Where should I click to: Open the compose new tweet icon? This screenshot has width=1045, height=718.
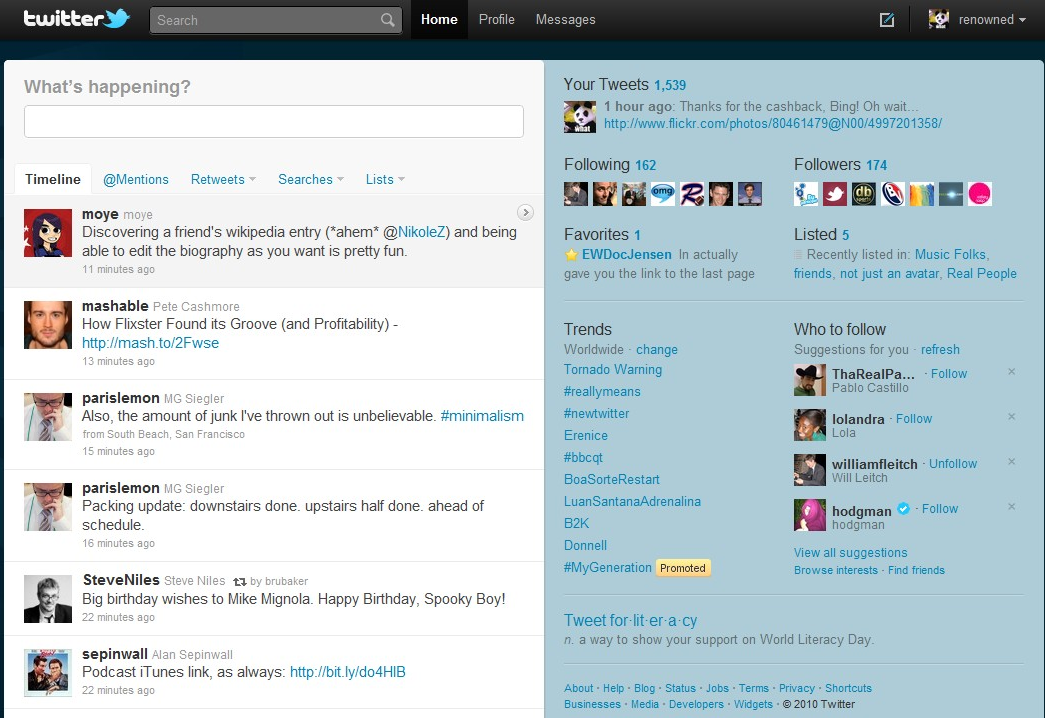(887, 20)
